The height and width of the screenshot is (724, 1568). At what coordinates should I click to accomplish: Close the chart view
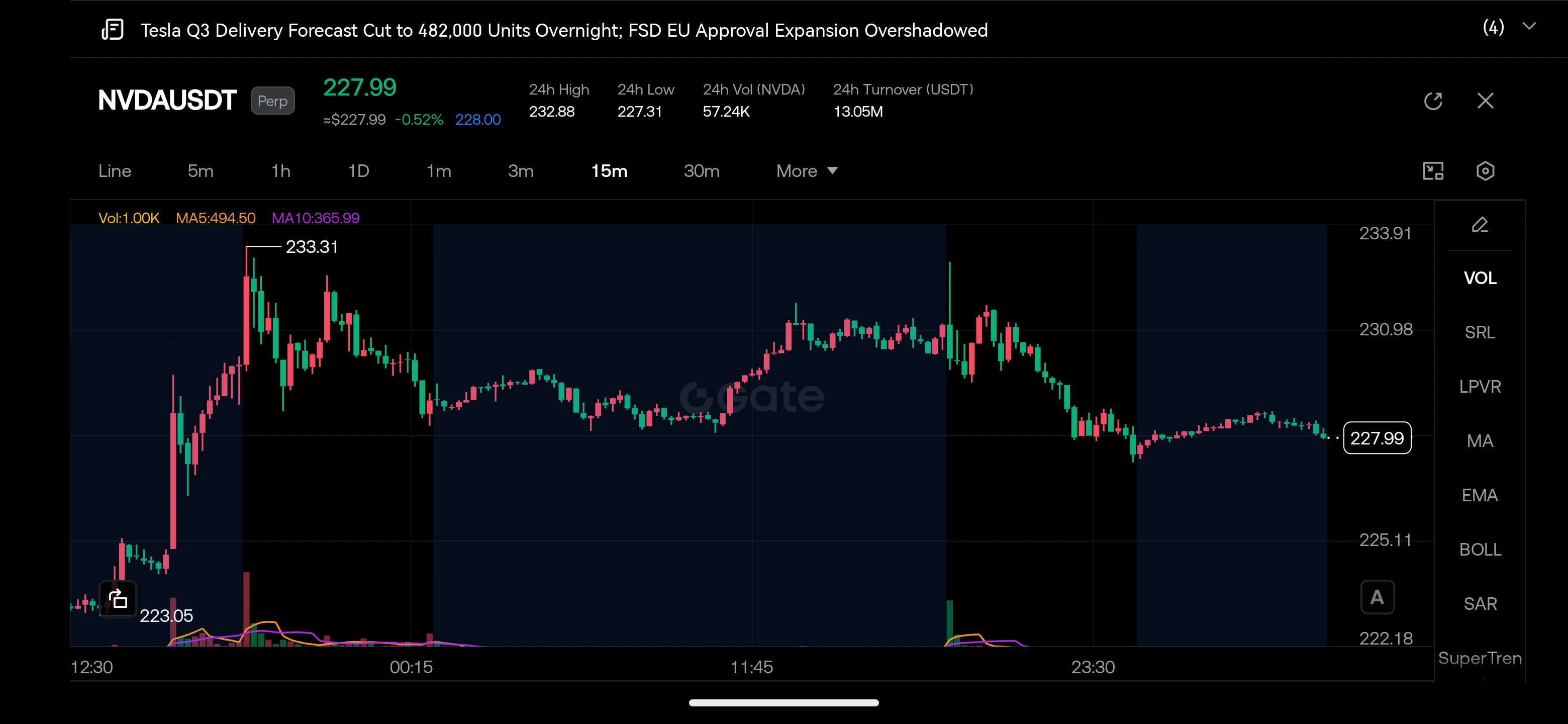tap(1485, 101)
